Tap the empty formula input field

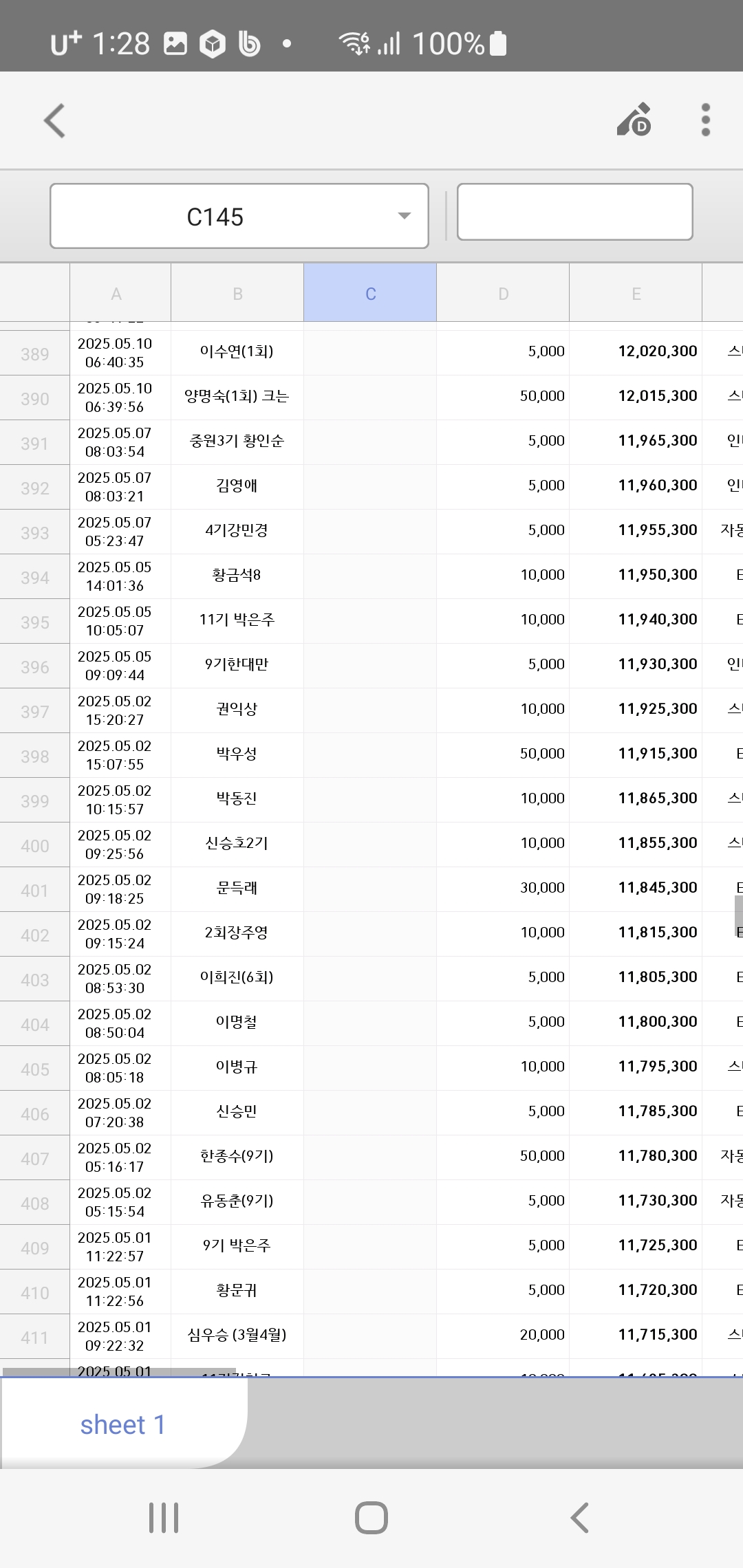(574, 212)
